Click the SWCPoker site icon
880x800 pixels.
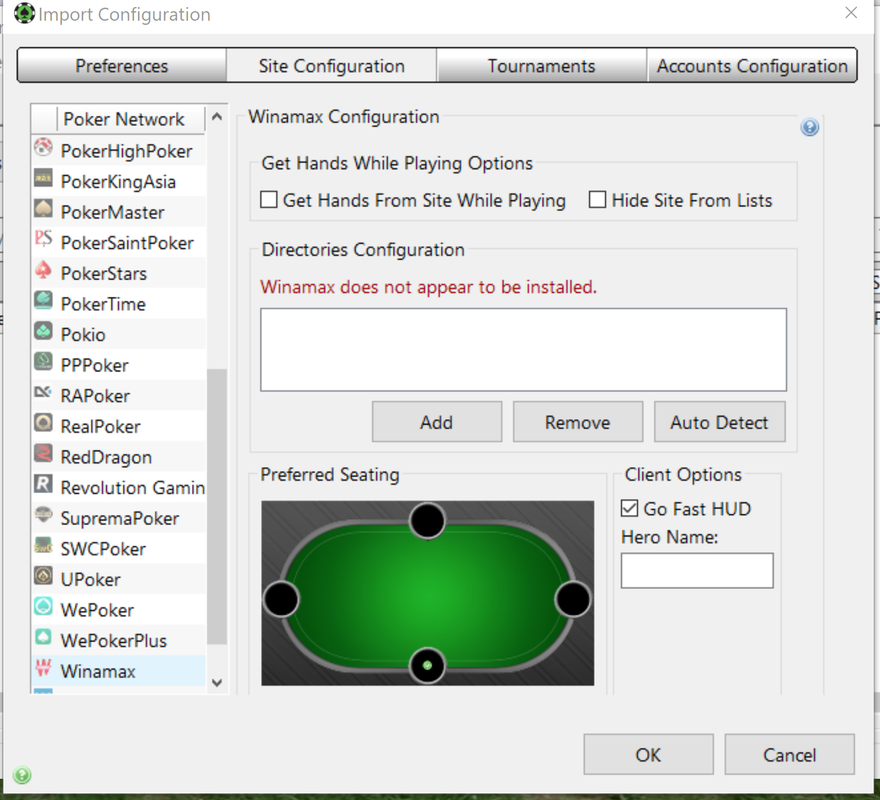43,546
